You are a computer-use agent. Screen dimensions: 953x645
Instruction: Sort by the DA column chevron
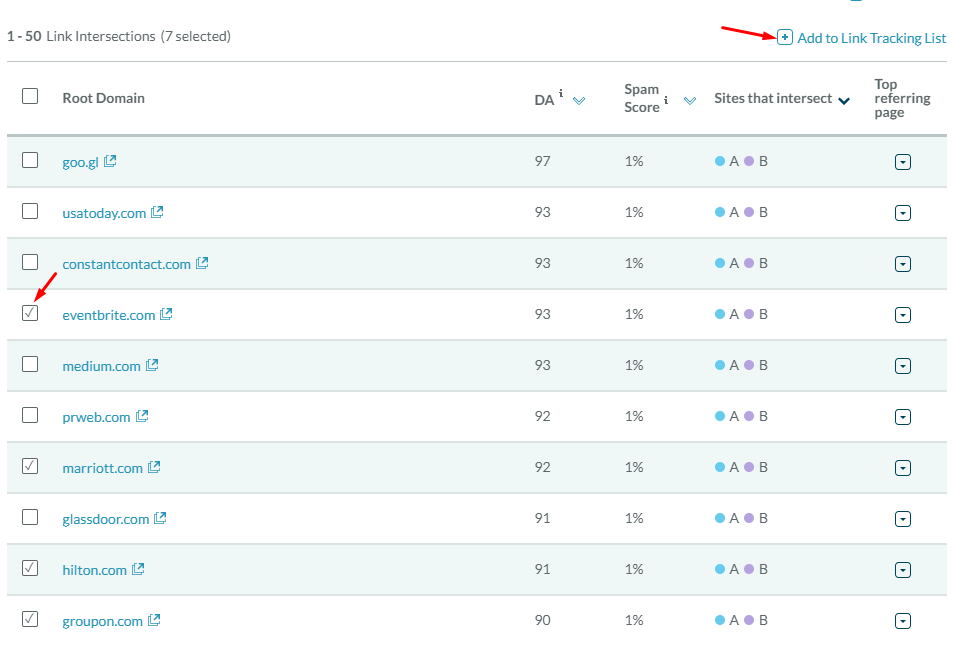(578, 99)
